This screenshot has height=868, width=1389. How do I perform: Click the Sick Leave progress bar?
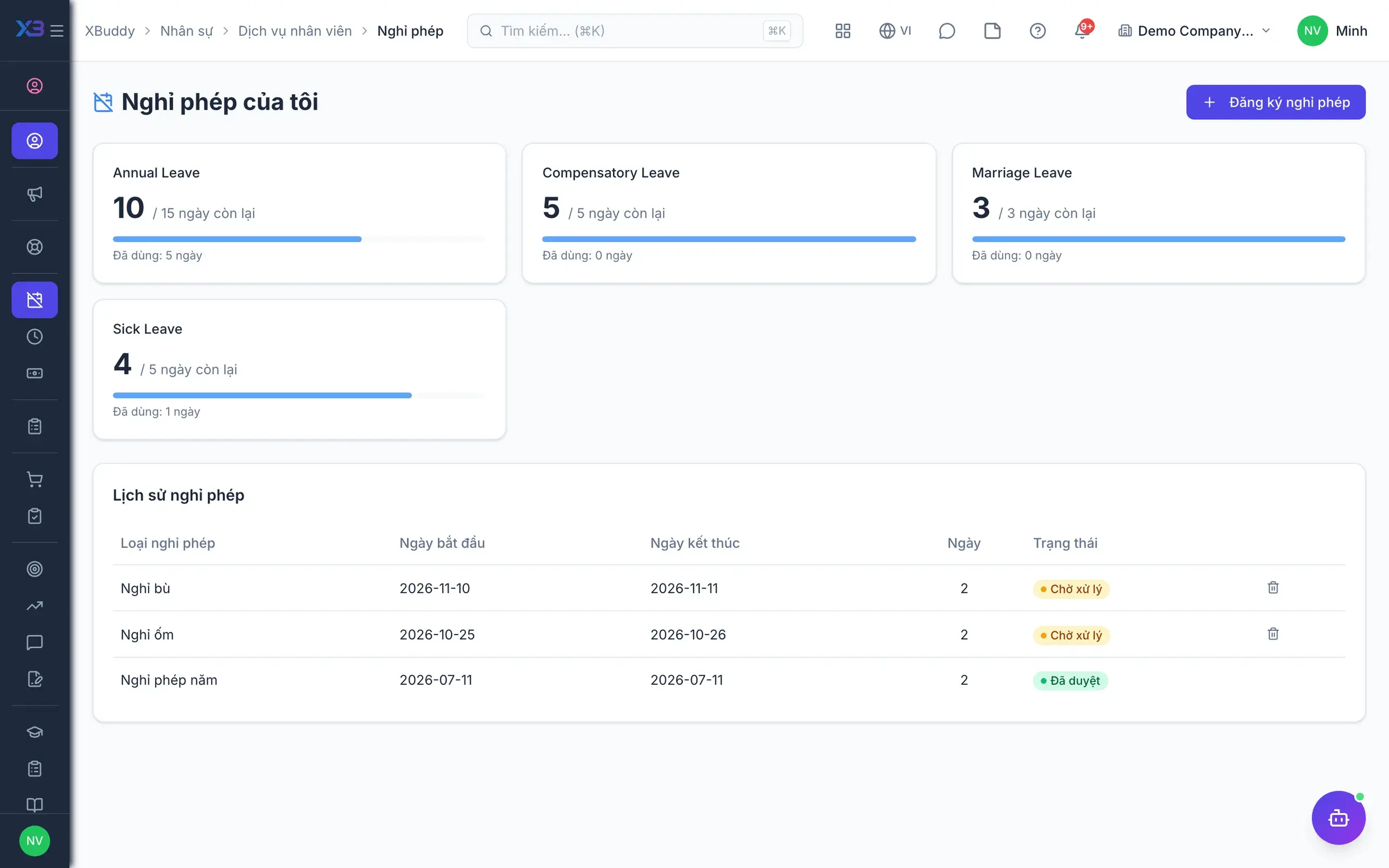[x=299, y=395]
